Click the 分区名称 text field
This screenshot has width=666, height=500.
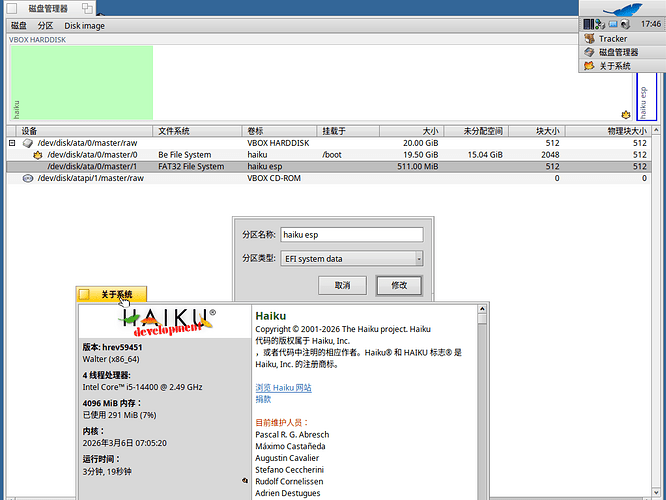pos(351,235)
